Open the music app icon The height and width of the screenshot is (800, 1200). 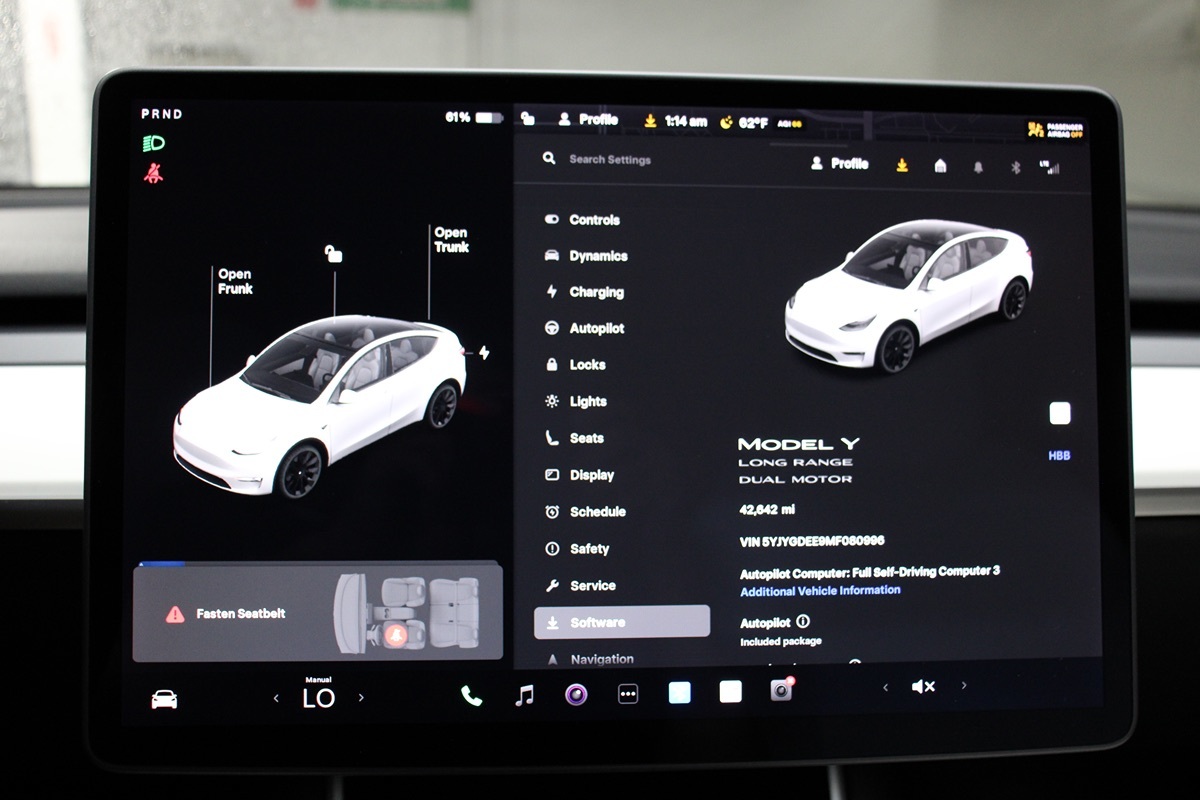(524, 695)
